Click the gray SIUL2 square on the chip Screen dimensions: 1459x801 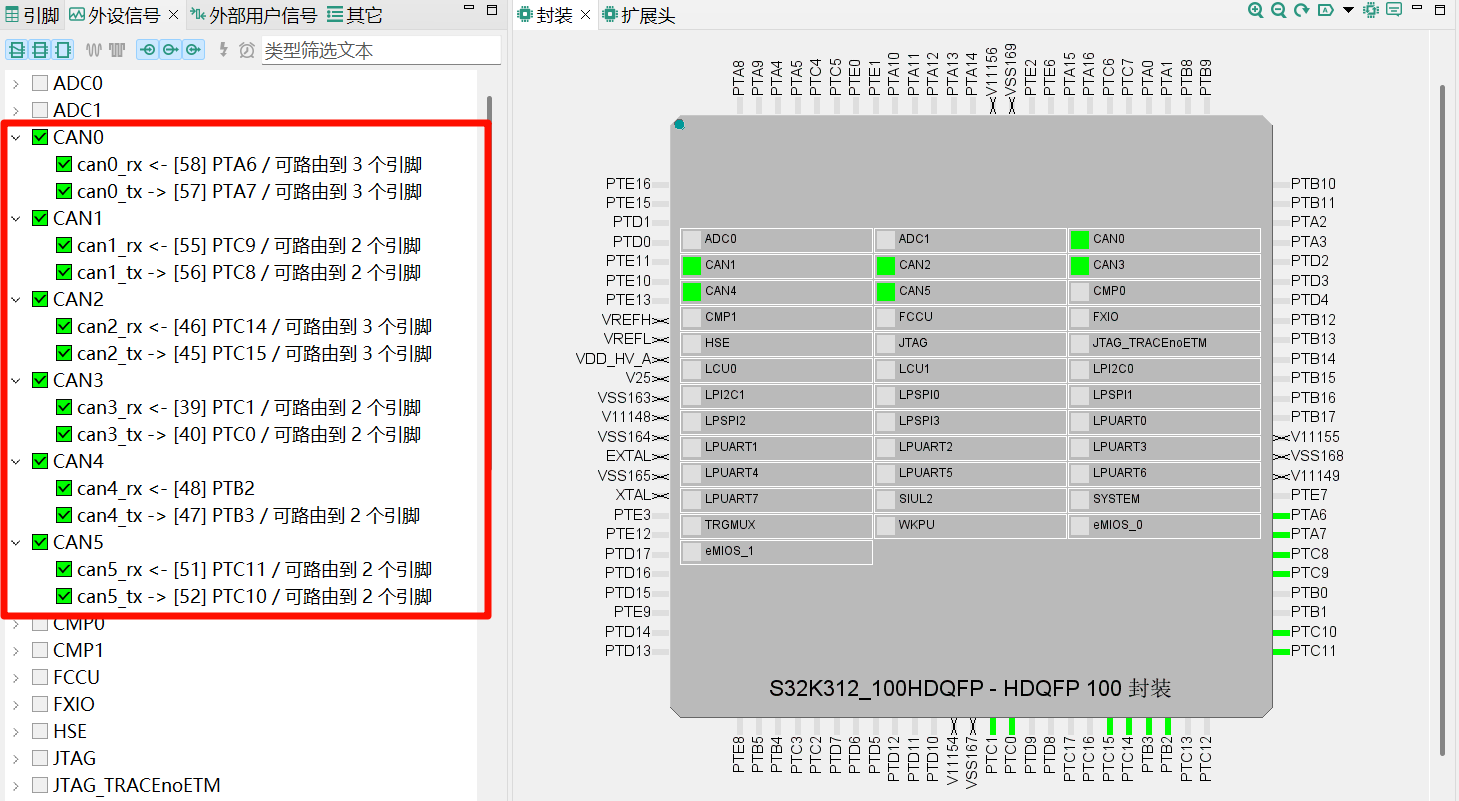(885, 500)
